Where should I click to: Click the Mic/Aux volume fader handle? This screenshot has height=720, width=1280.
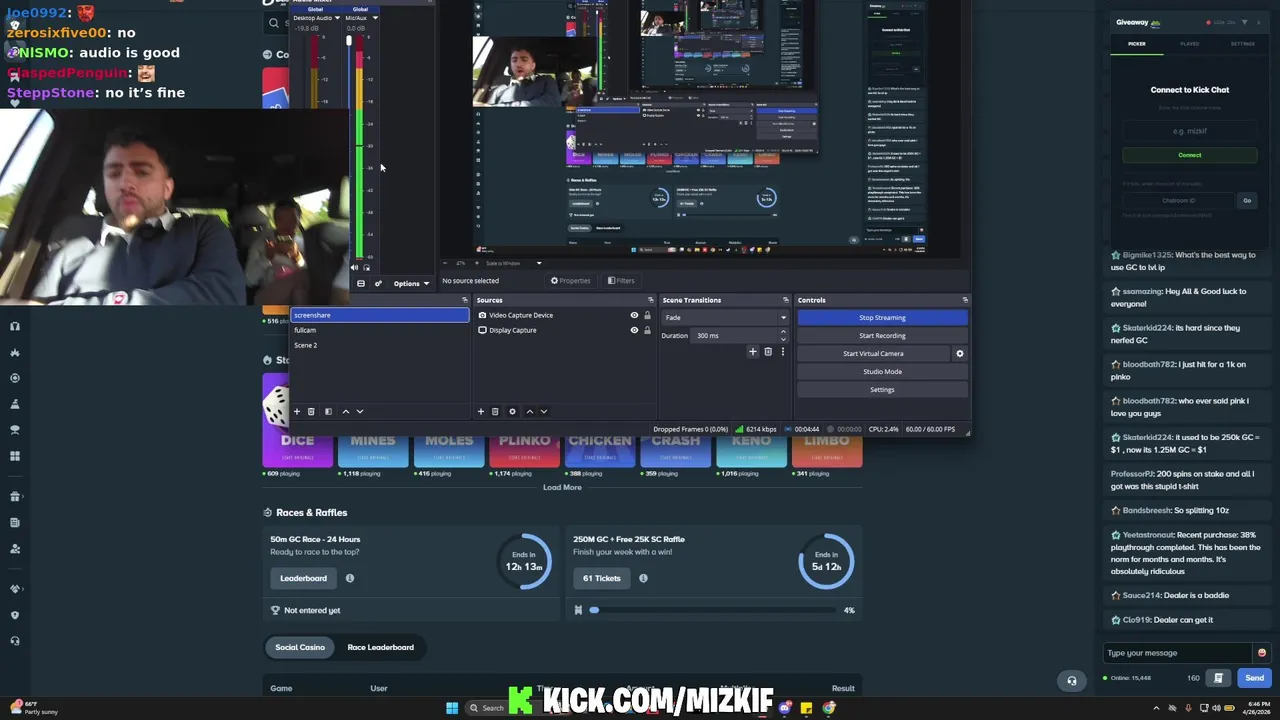tap(349, 41)
